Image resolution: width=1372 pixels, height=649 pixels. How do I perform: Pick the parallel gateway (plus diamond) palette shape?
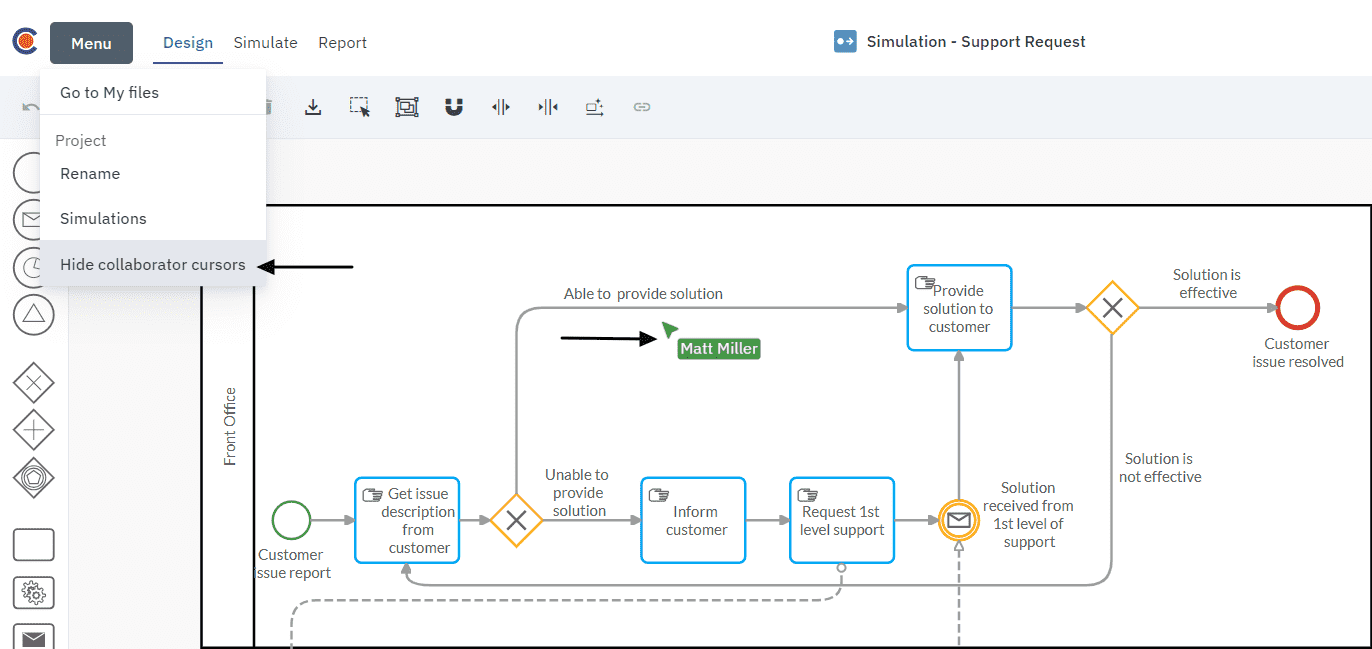pyautogui.click(x=33, y=430)
